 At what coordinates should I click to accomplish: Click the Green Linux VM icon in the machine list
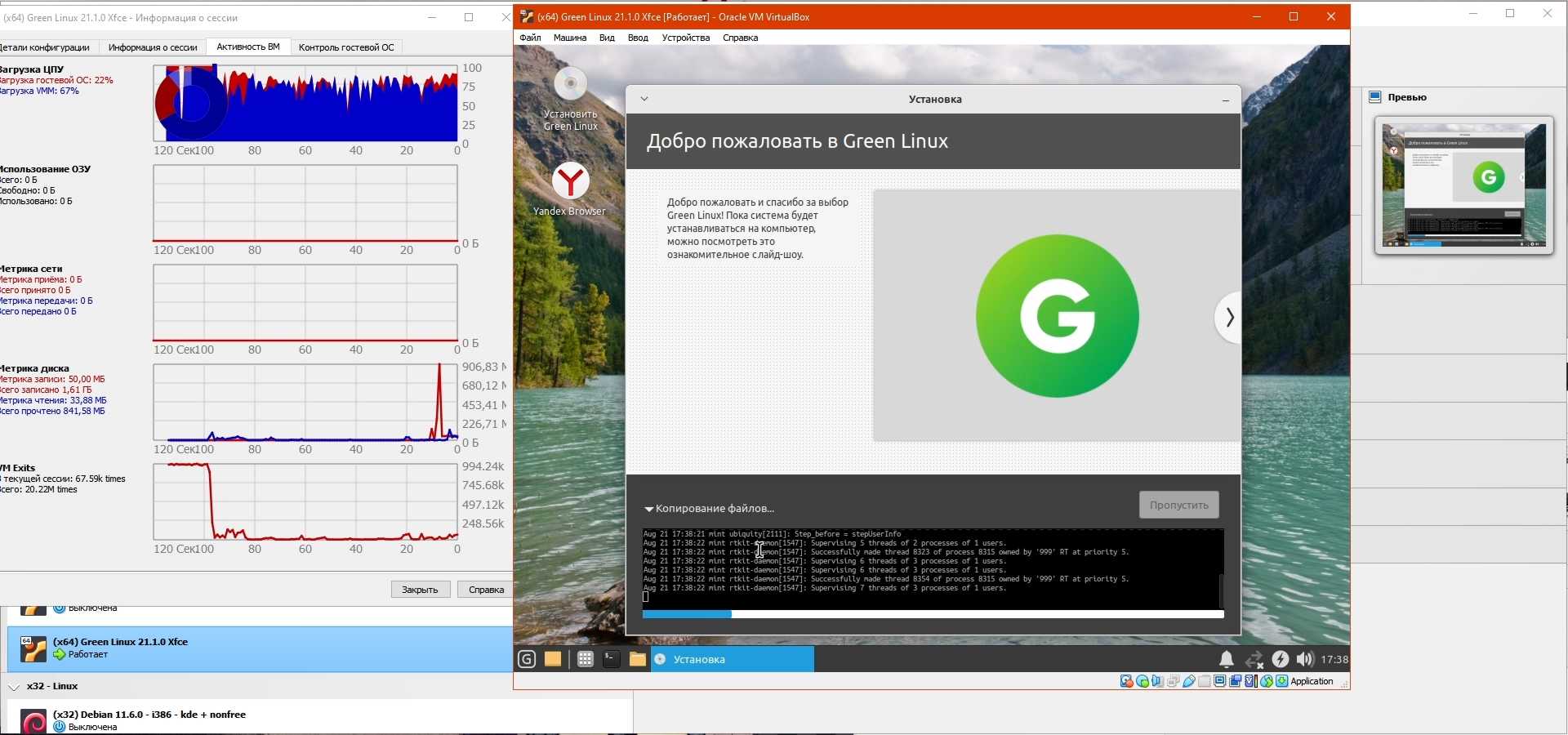click(33, 648)
